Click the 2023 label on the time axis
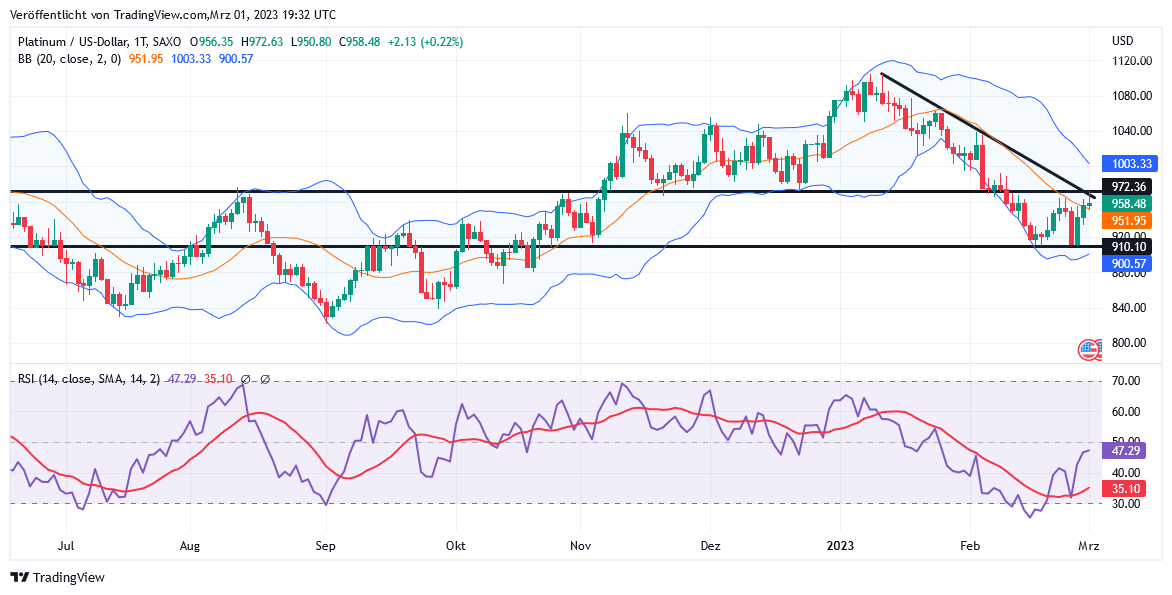The width and height of the screenshot is (1172, 595). tap(840, 547)
